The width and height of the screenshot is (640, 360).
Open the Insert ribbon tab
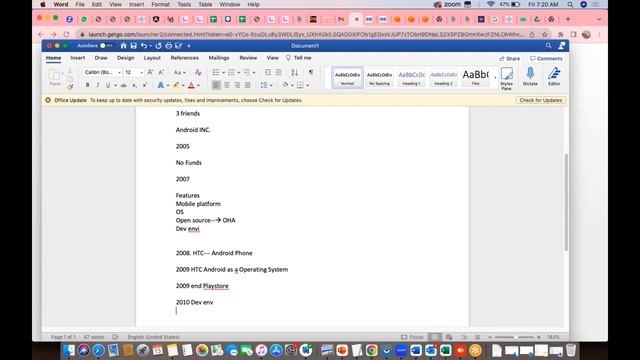(78, 58)
